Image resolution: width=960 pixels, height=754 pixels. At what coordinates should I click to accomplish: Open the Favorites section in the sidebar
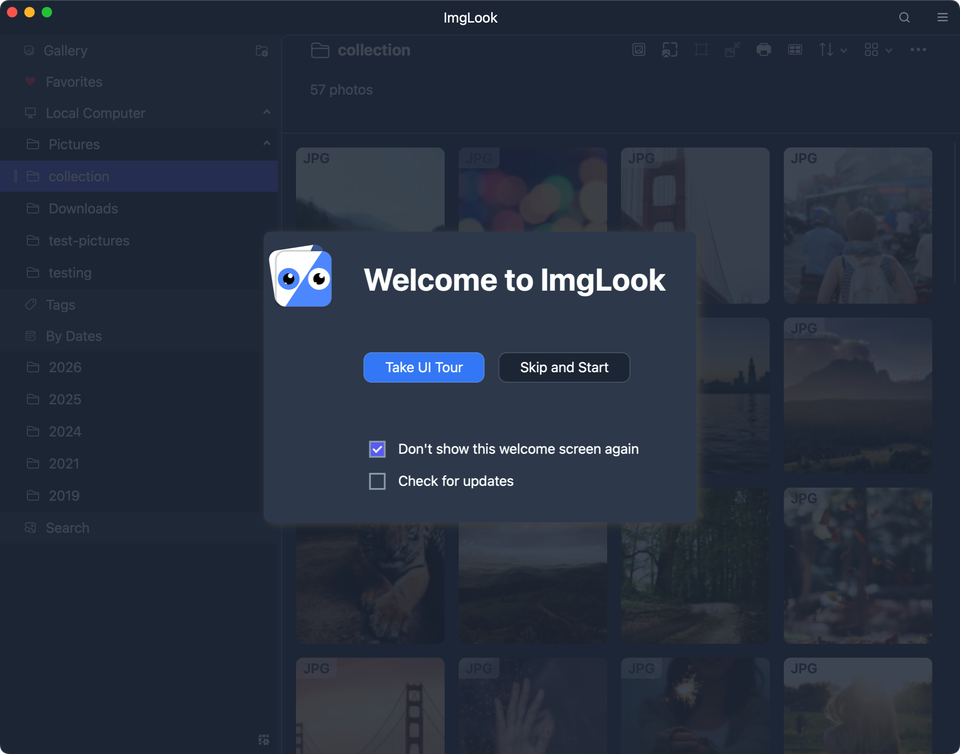(x=72, y=82)
